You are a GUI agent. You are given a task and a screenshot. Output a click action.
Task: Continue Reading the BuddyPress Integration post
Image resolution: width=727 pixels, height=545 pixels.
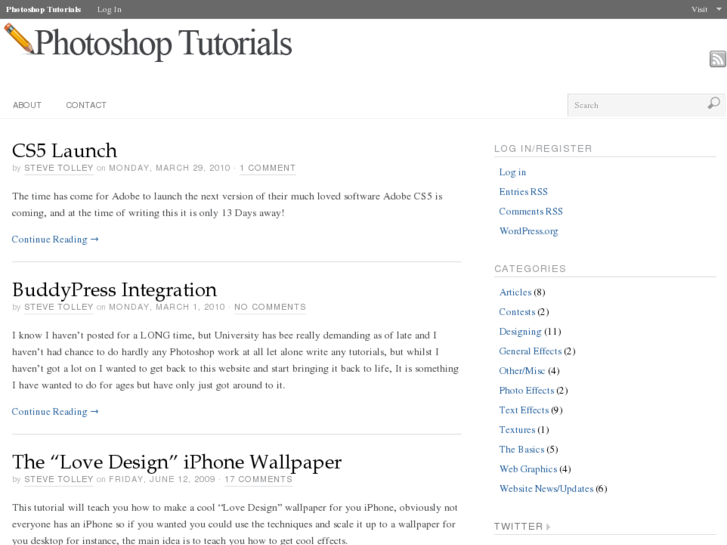click(55, 411)
